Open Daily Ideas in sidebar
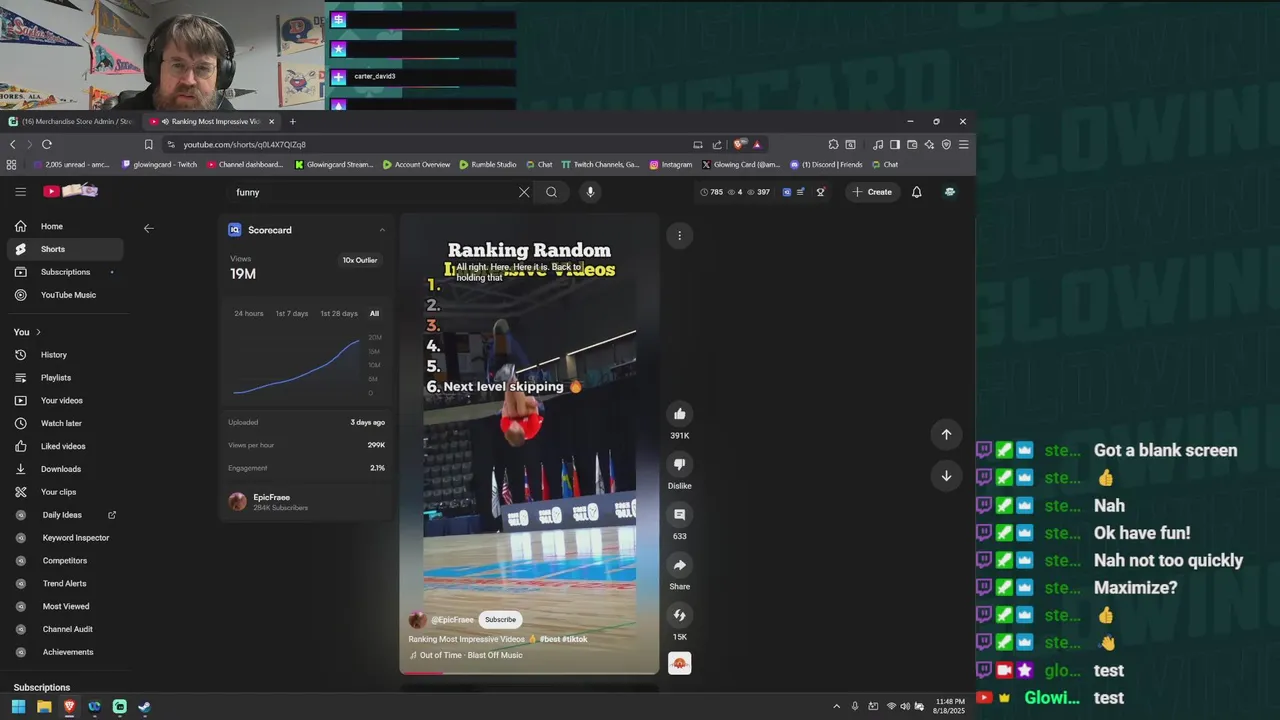The image size is (1280, 720). coord(65,515)
